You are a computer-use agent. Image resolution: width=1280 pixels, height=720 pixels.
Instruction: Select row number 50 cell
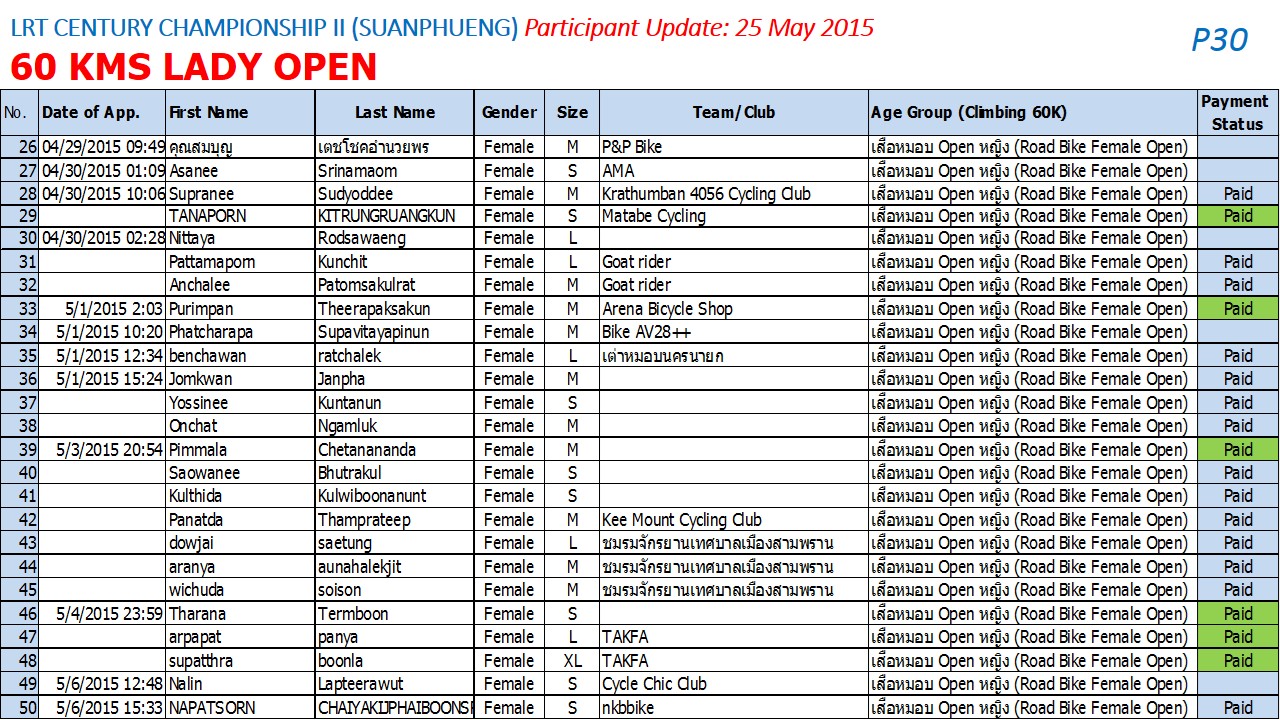tap(20, 708)
